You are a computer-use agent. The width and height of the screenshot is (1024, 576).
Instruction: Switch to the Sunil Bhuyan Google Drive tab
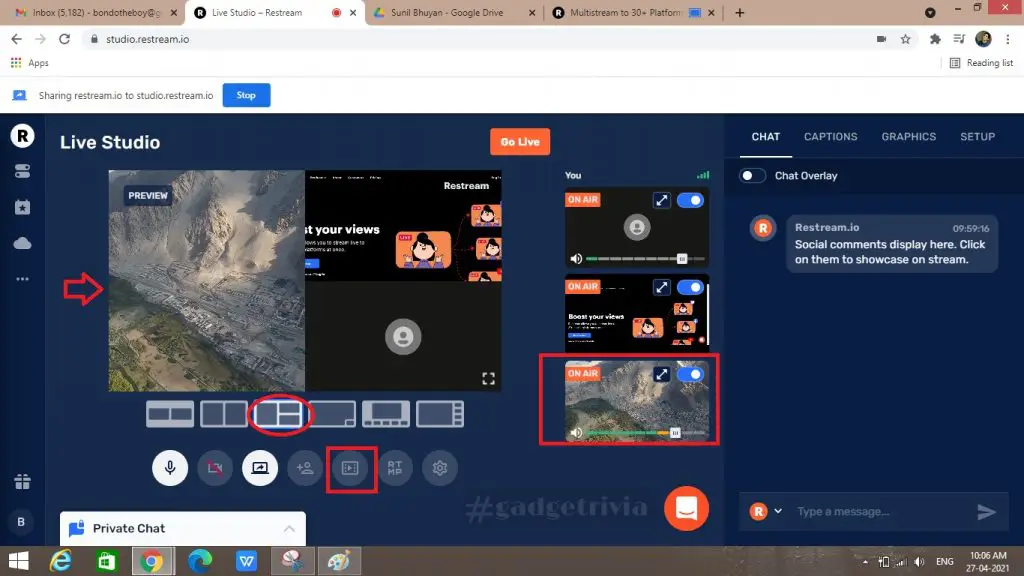(x=455, y=13)
